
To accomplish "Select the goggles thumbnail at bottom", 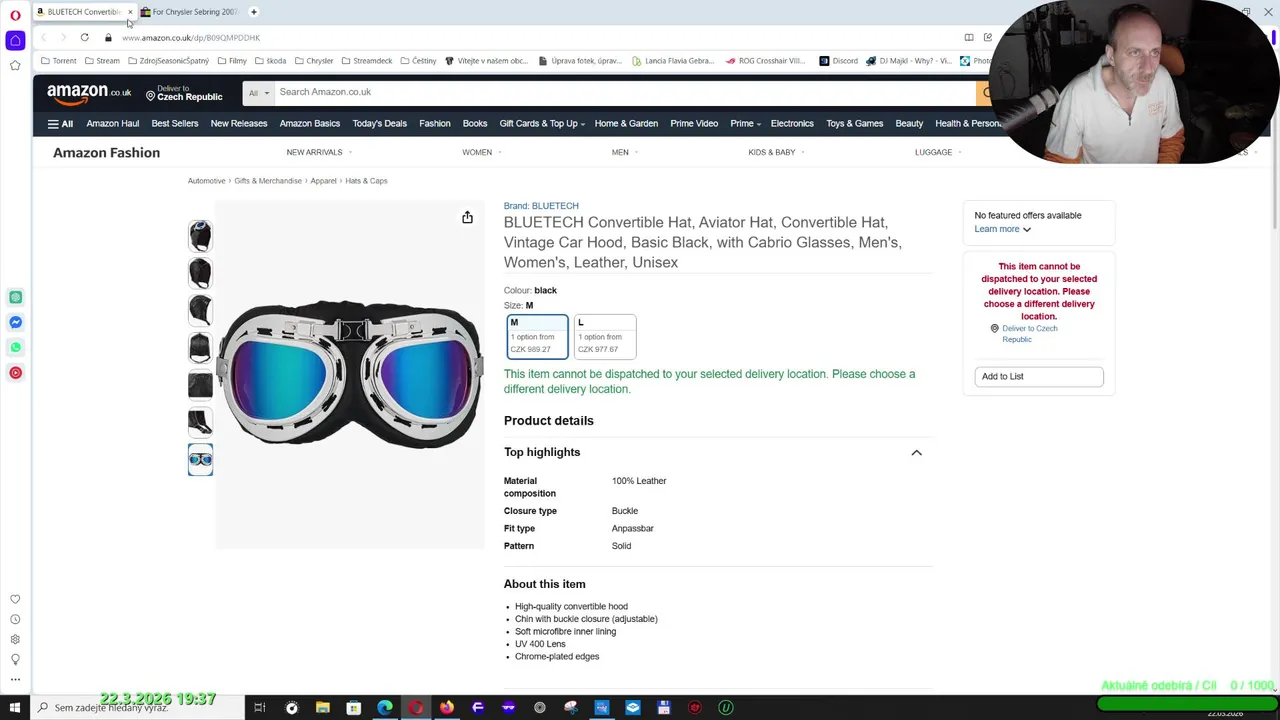I will pos(200,459).
